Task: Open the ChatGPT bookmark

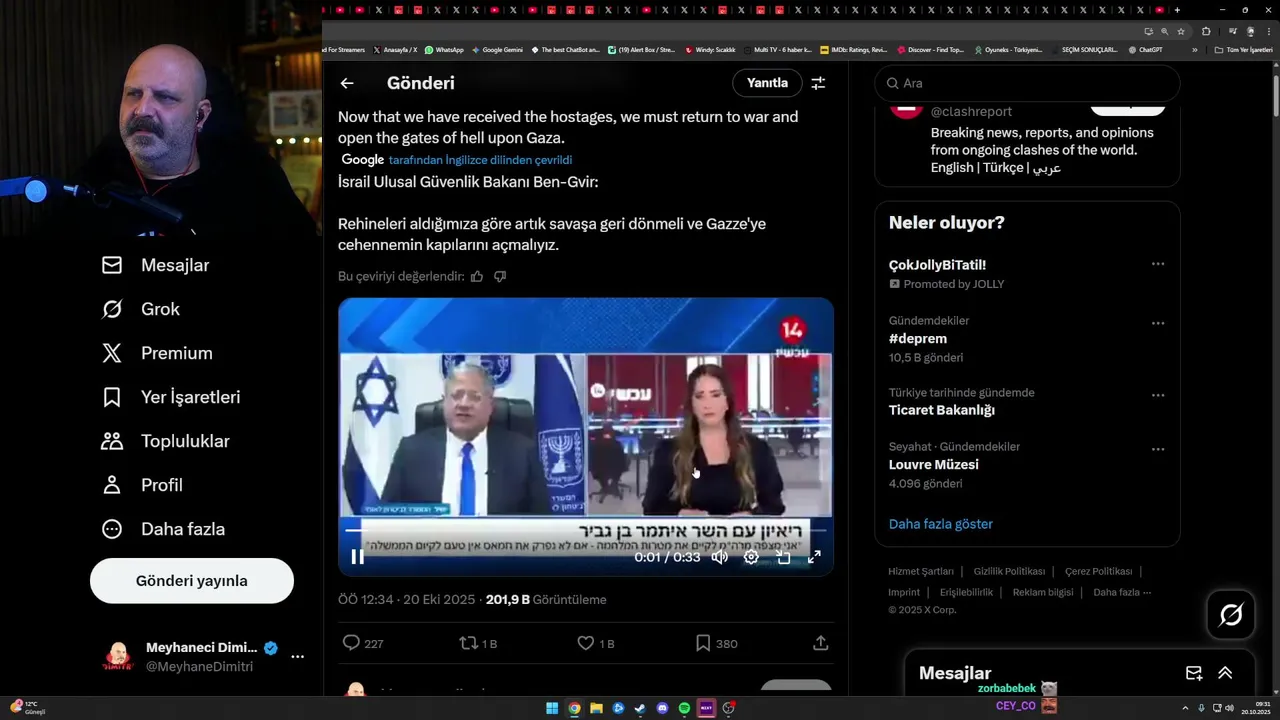Action: [1145, 49]
